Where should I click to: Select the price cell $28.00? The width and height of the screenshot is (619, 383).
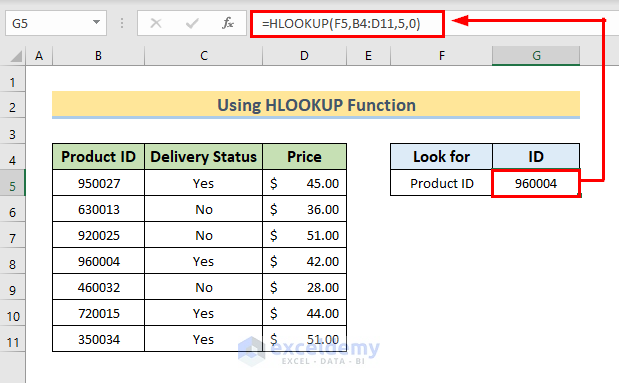point(304,287)
